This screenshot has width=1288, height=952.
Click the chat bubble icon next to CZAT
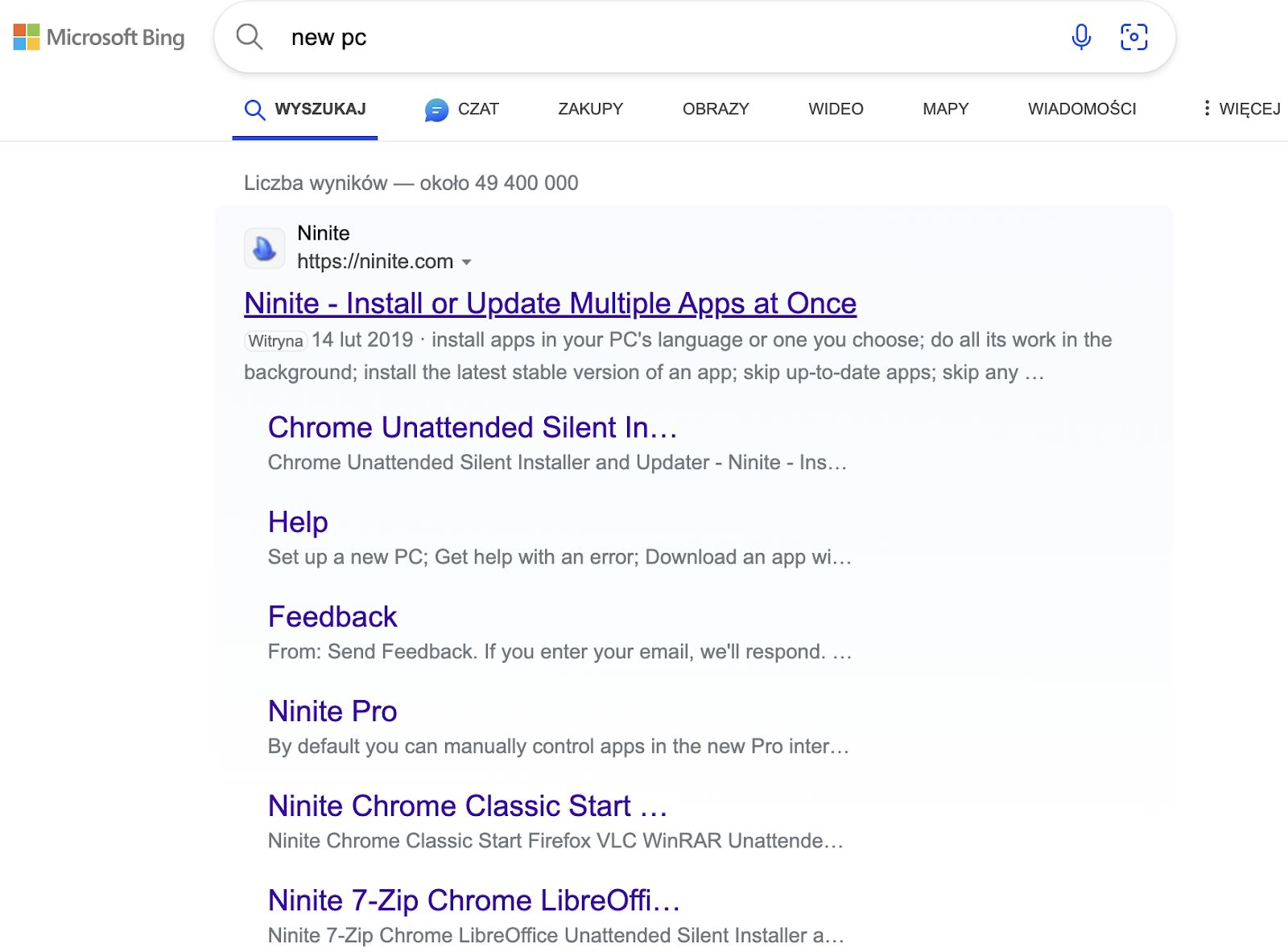pos(436,109)
